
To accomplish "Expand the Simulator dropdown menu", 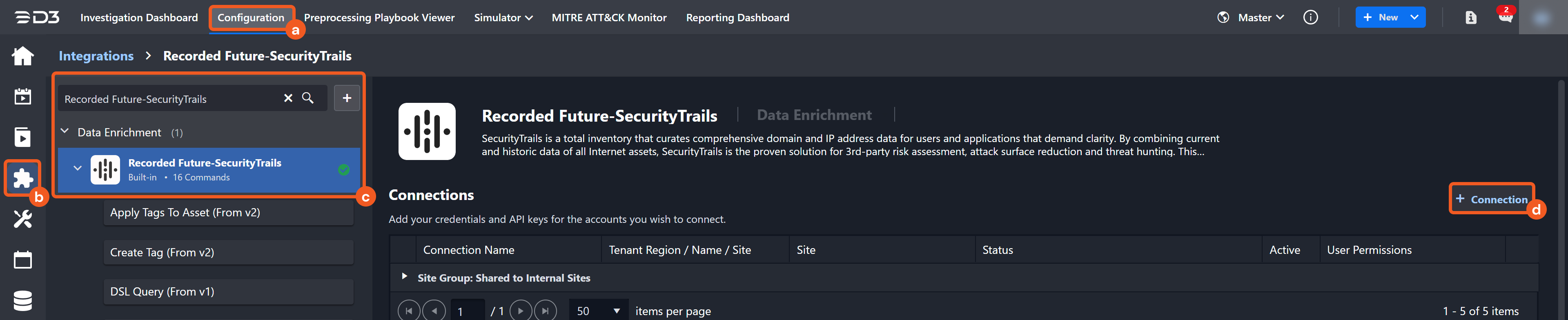I will click(503, 18).
